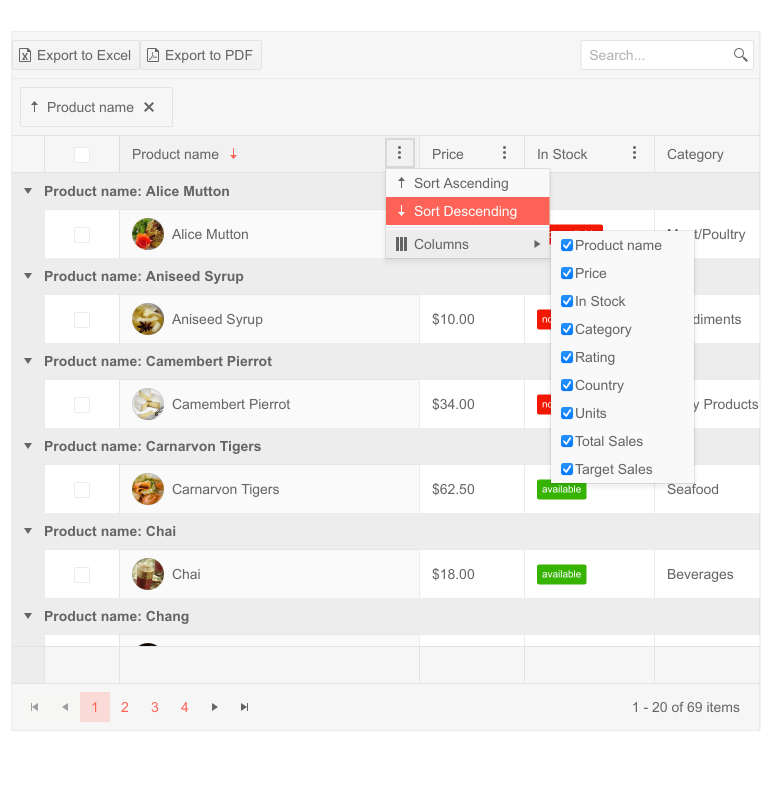
Task: Collapse the Aniseed Syrup group
Action: (28, 276)
